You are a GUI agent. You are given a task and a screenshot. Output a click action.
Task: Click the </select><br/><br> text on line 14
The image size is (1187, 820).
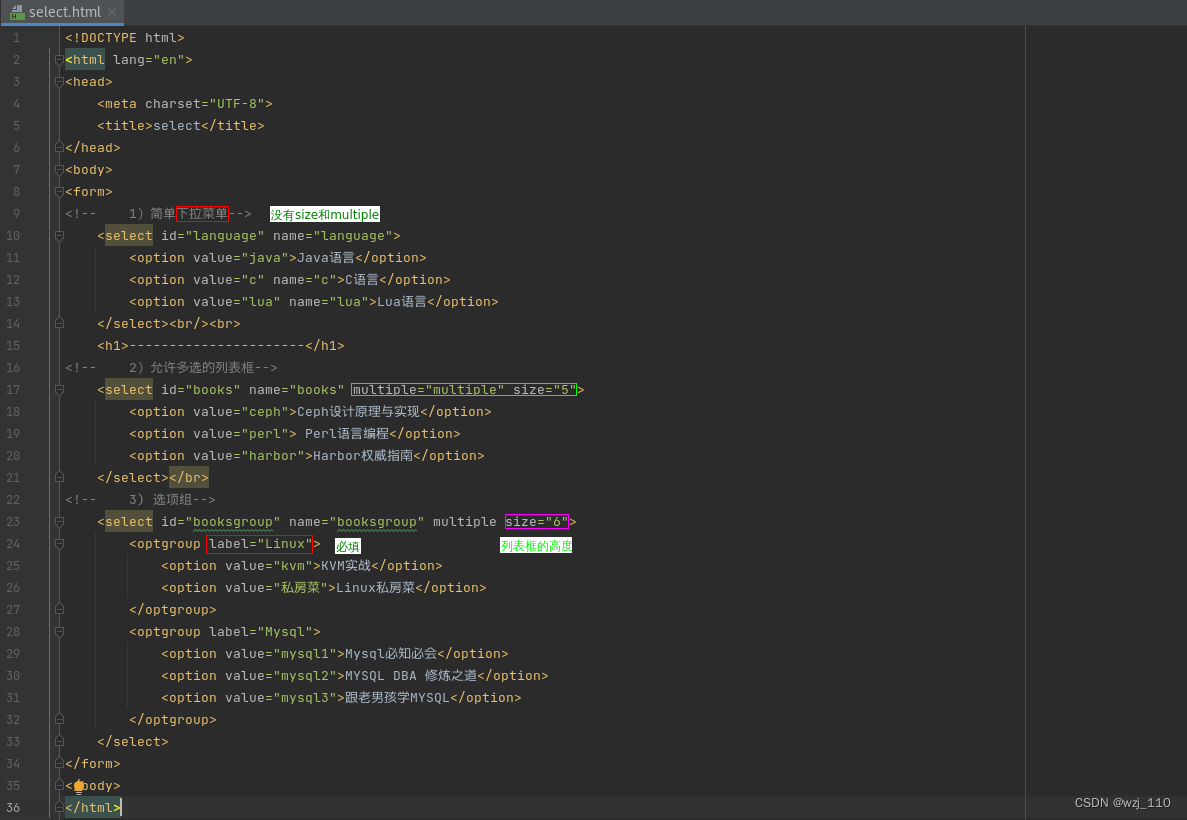[x=169, y=323]
